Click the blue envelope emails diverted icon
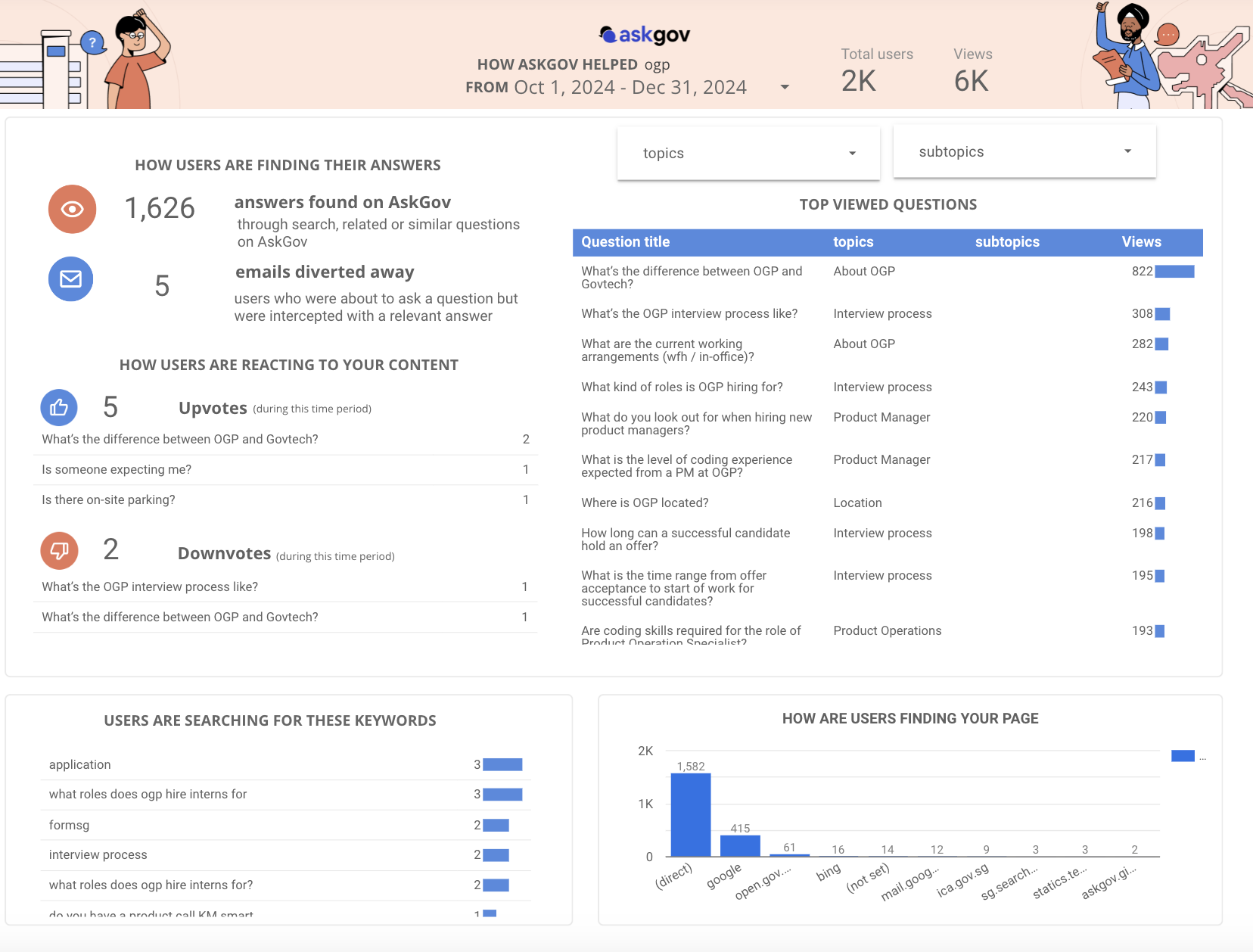 [71, 279]
